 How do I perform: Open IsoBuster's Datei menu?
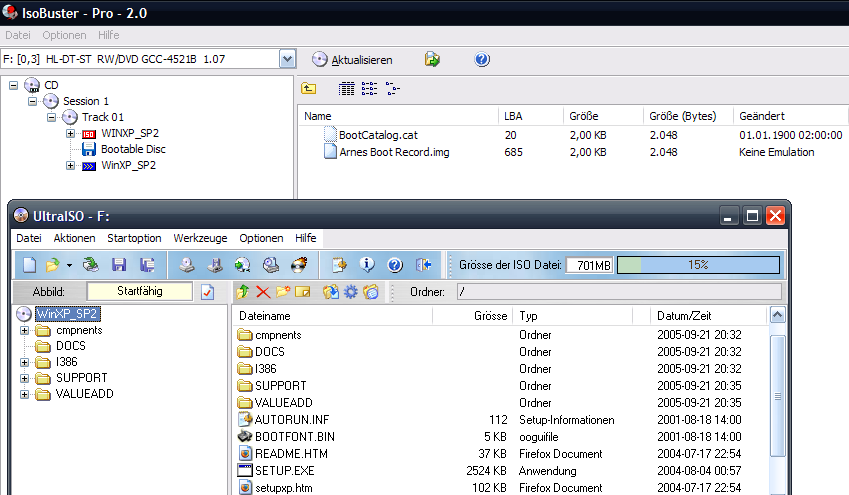[x=18, y=35]
